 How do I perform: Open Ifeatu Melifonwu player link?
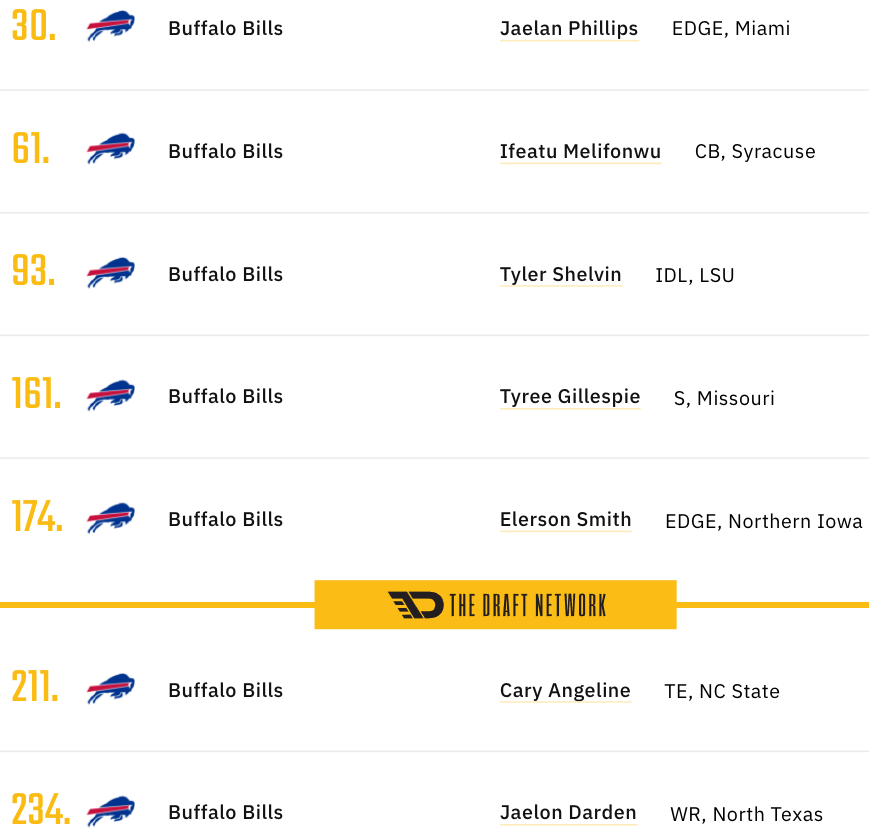pos(580,151)
